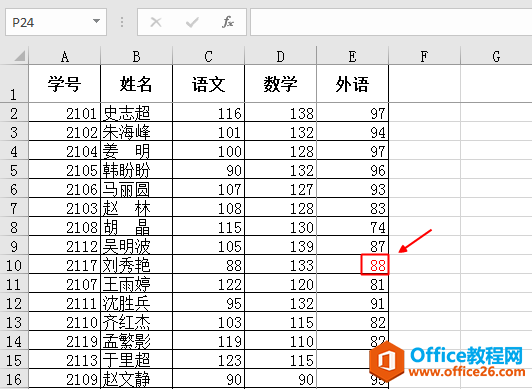Select row 8 header
Viewport: 532px width, 389px height.
click(14, 226)
